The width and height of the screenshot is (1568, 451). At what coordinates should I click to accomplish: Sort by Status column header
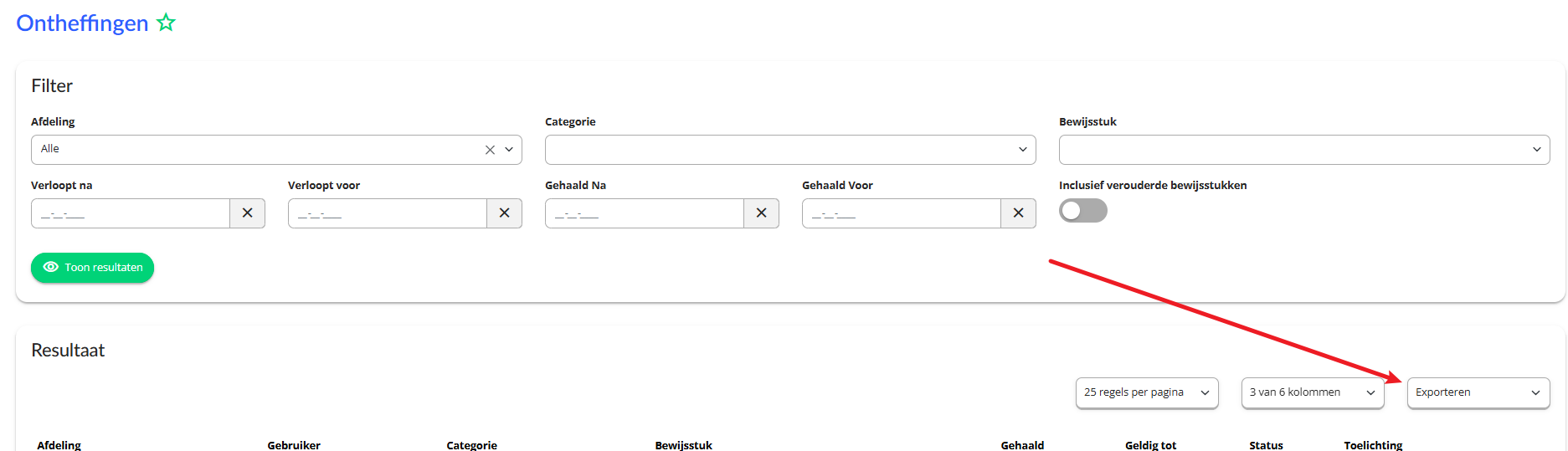(1266, 445)
